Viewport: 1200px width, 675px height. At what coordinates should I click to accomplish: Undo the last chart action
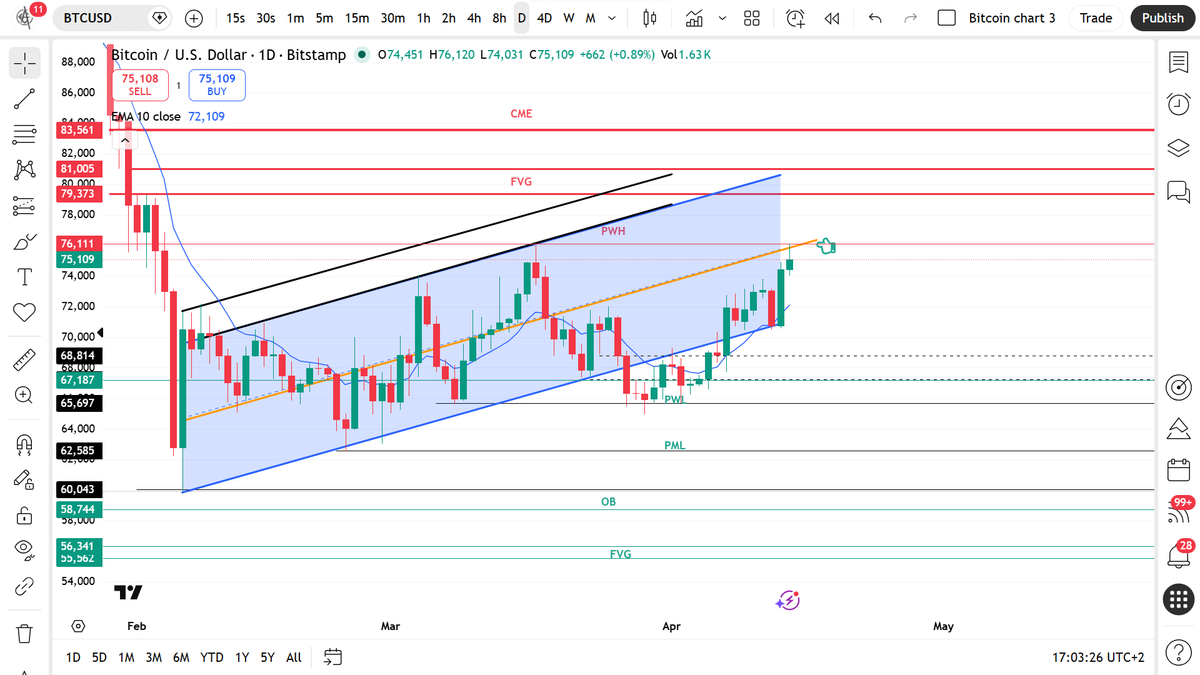click(876, 18)
